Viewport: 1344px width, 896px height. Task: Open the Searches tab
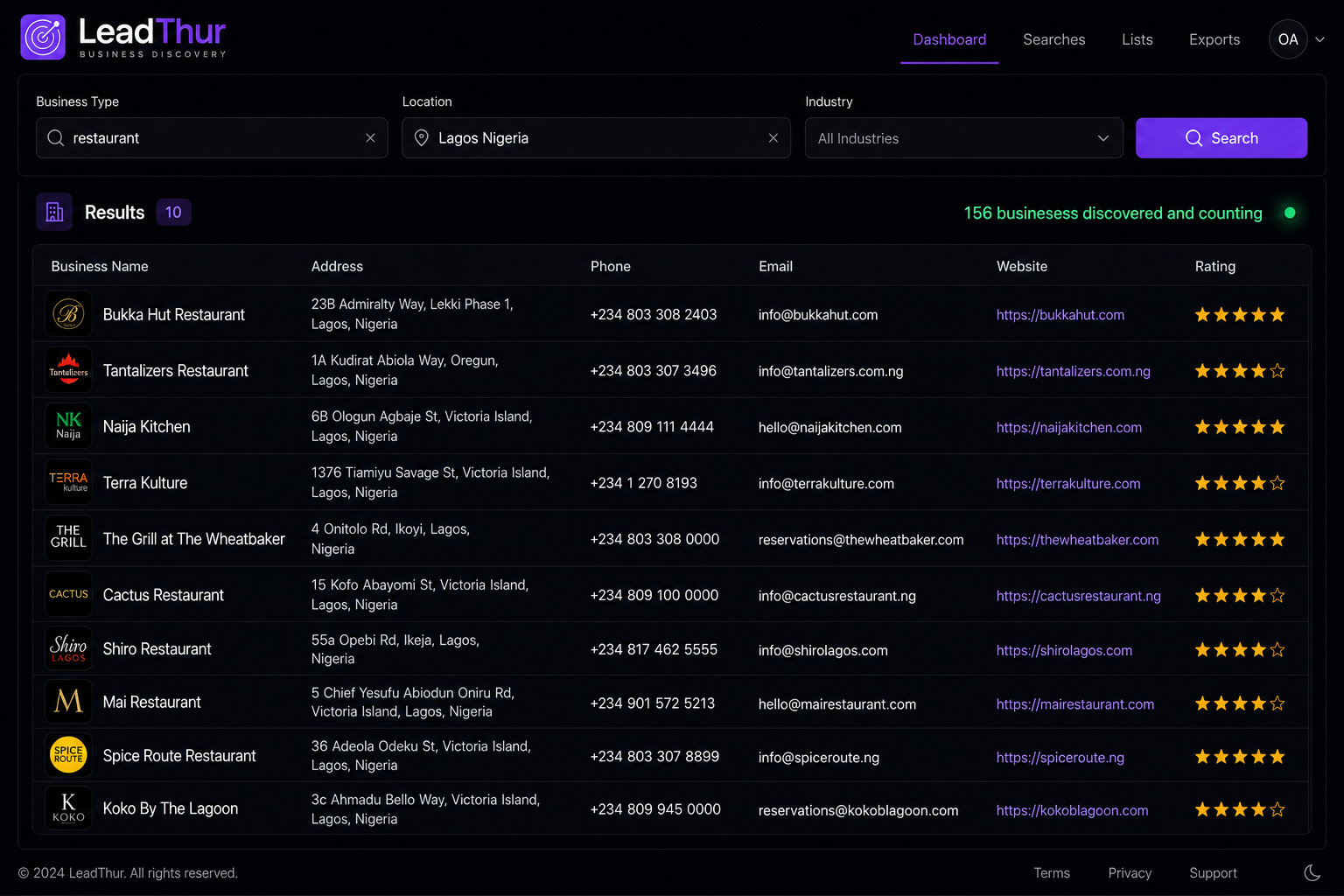tap(1054, 39)
